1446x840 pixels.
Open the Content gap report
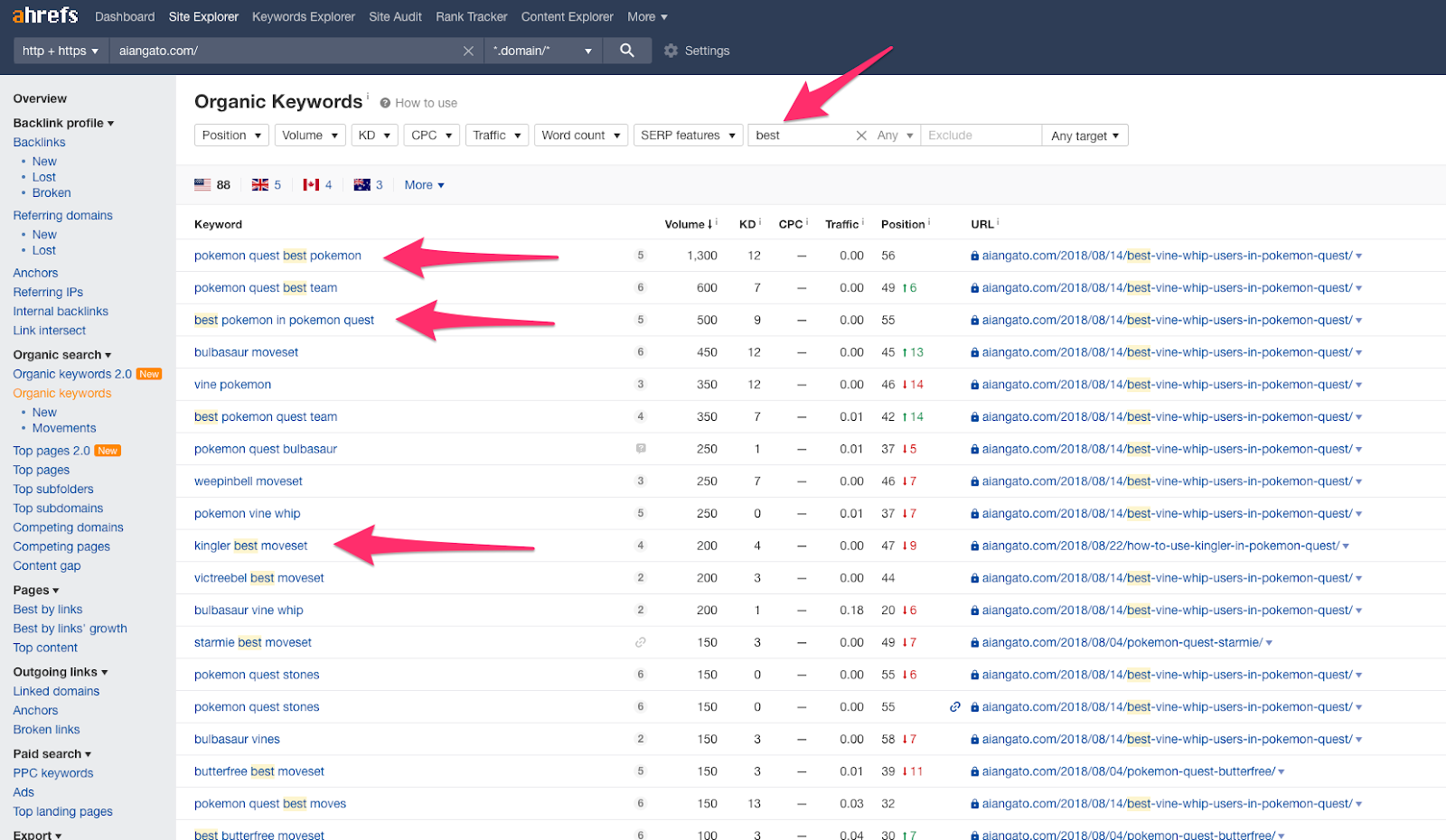point(47,565)
